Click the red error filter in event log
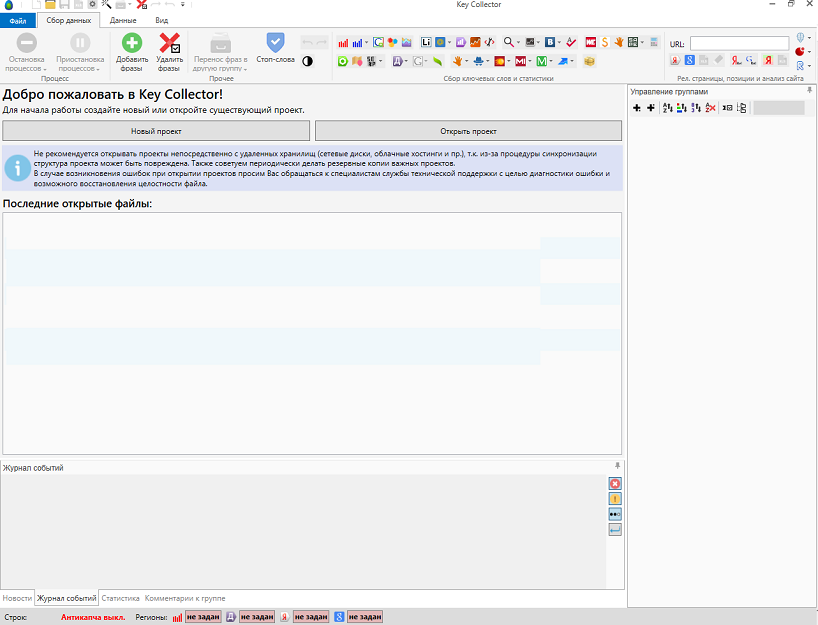The width and height of the screenshot is (818, 625). pyautogui.click(x=615, y=484)
